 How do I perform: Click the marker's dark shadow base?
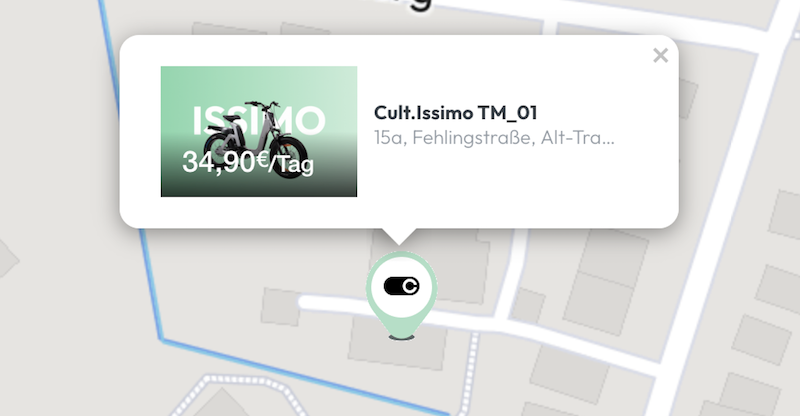point(402,337)
